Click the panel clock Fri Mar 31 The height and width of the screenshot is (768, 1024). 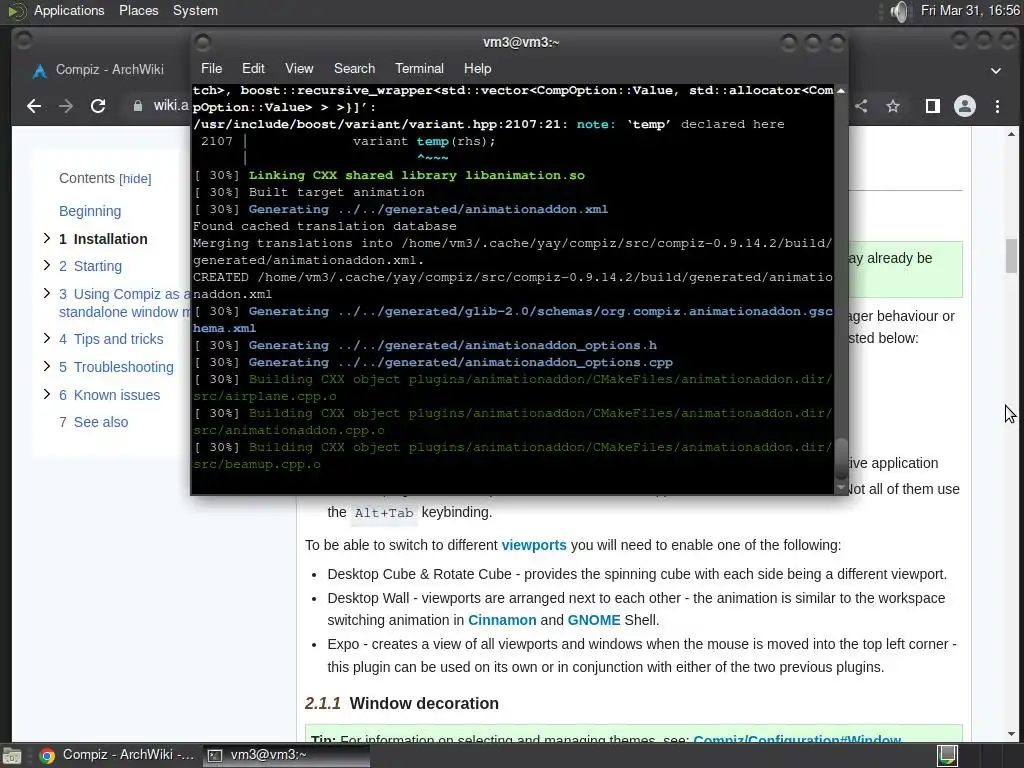[970, 11]
